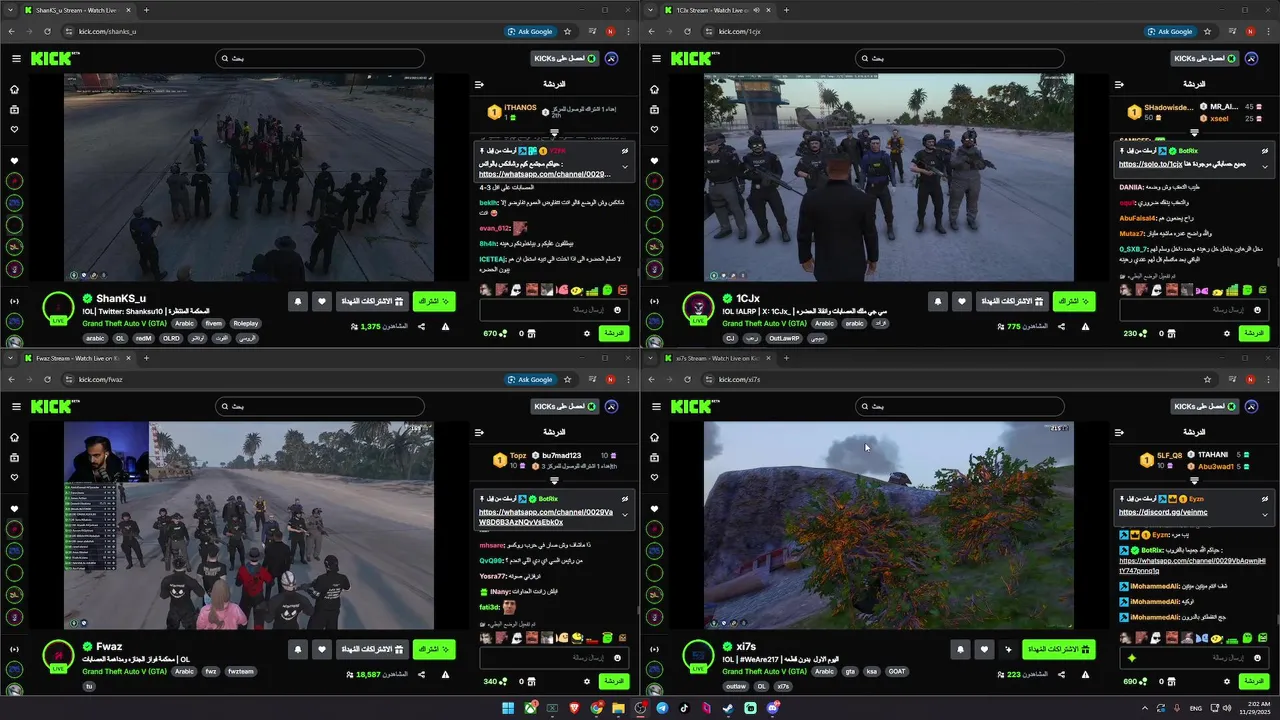Click Get KICKs button in 1CJx window
Viewport: 1280px width, 720px height.
pyautogui.click(x=1205, y=59)
